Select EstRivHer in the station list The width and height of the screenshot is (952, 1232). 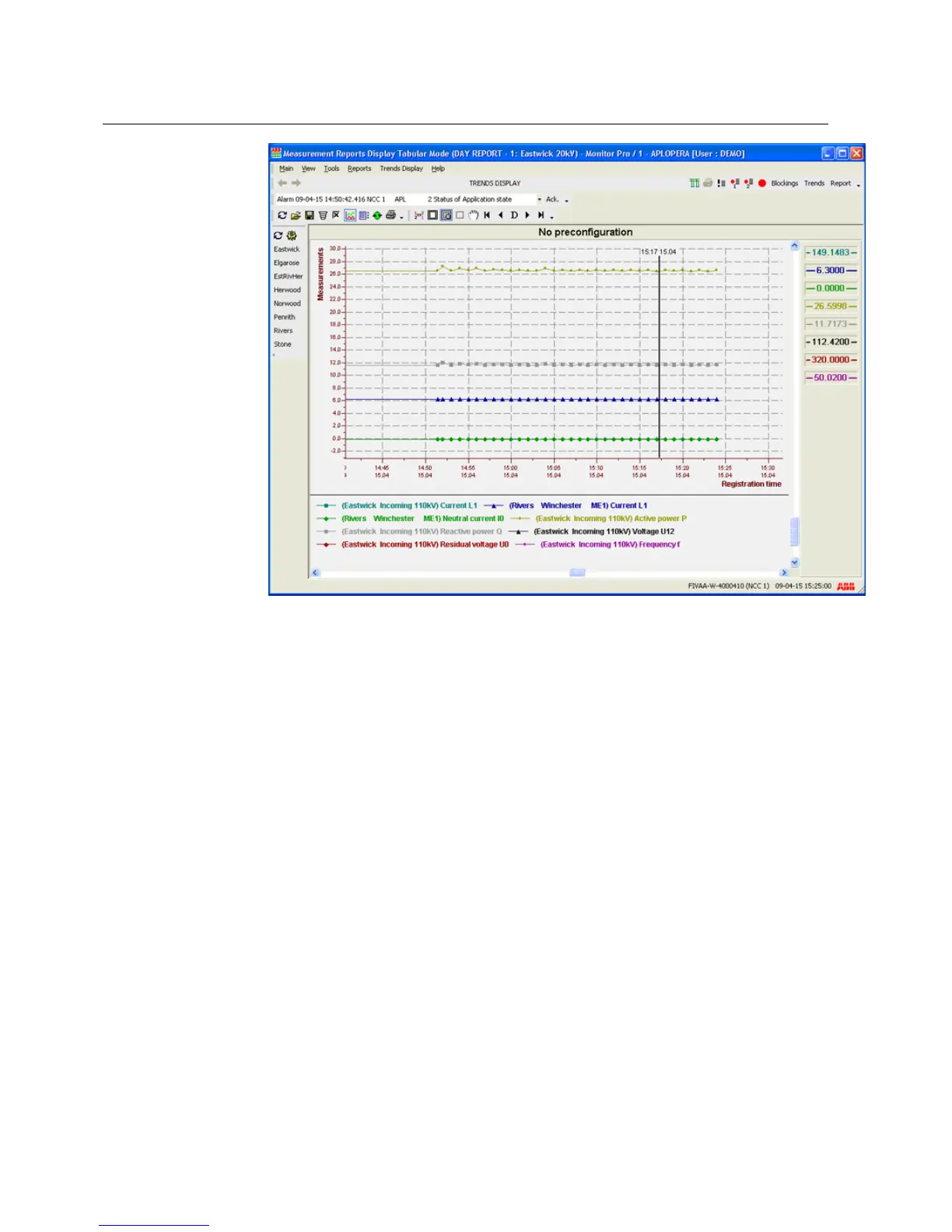click(288, 277)
